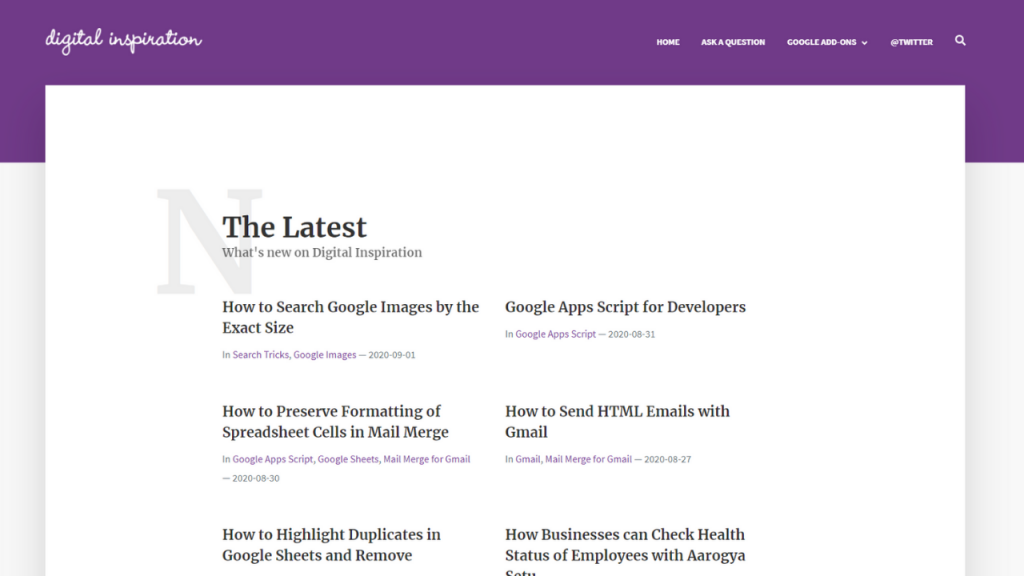Open Google Apps Script for Developers article
The height and width of the screenshot is (576, 1024).
[x=625, y=307]
